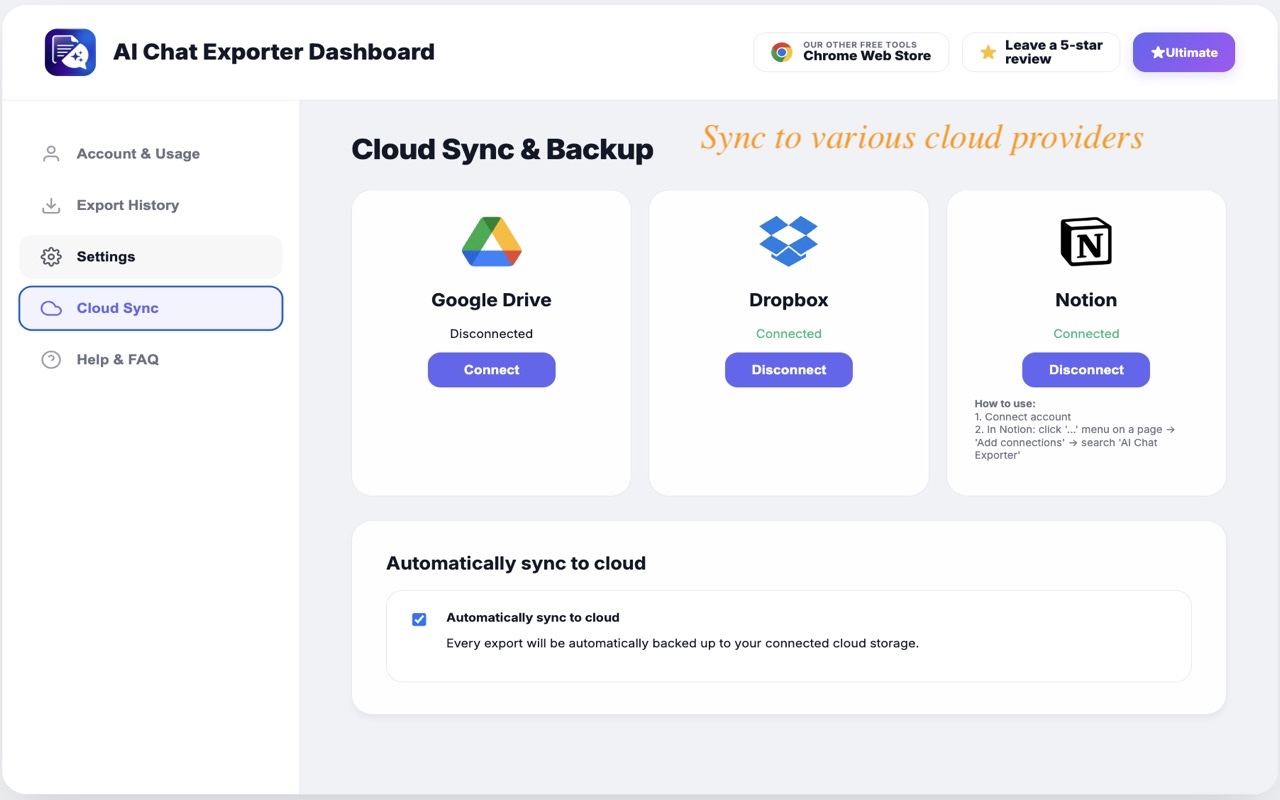Click the Notion logo icon
The height and width of the screenshot is (800, 1280).
(x=1085, y=242)
